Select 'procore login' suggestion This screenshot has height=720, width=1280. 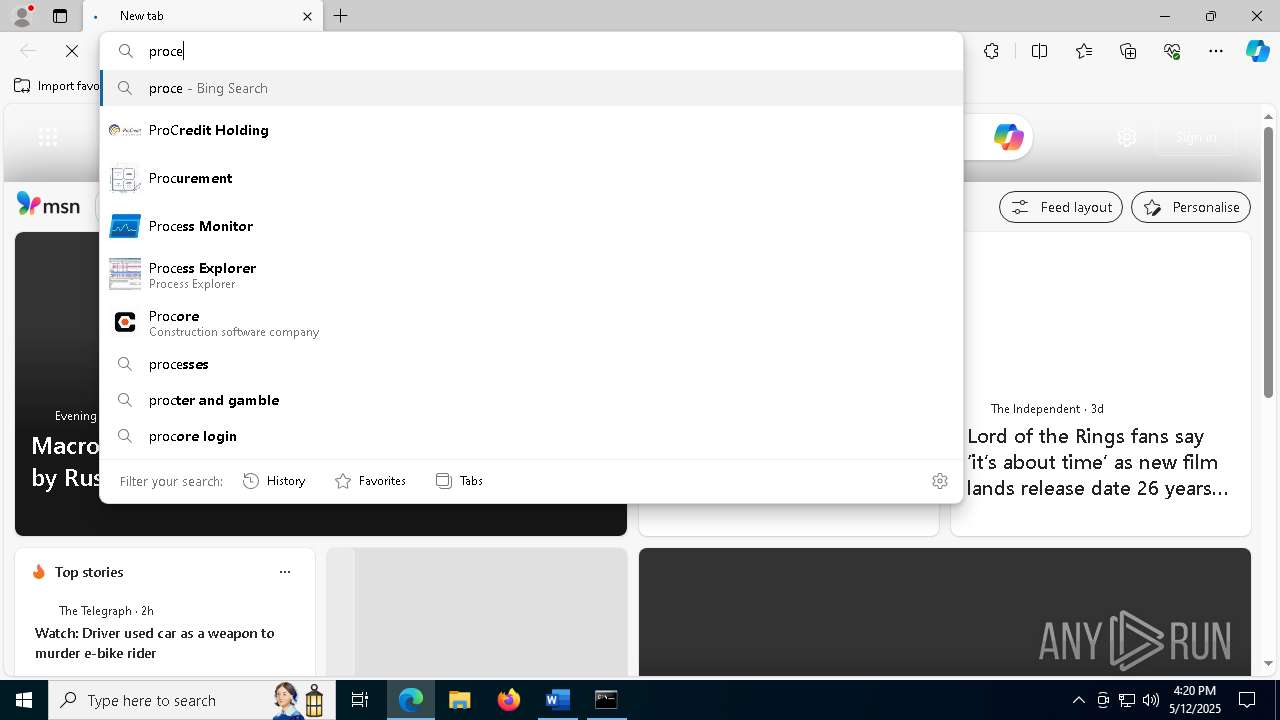point(531,436)
